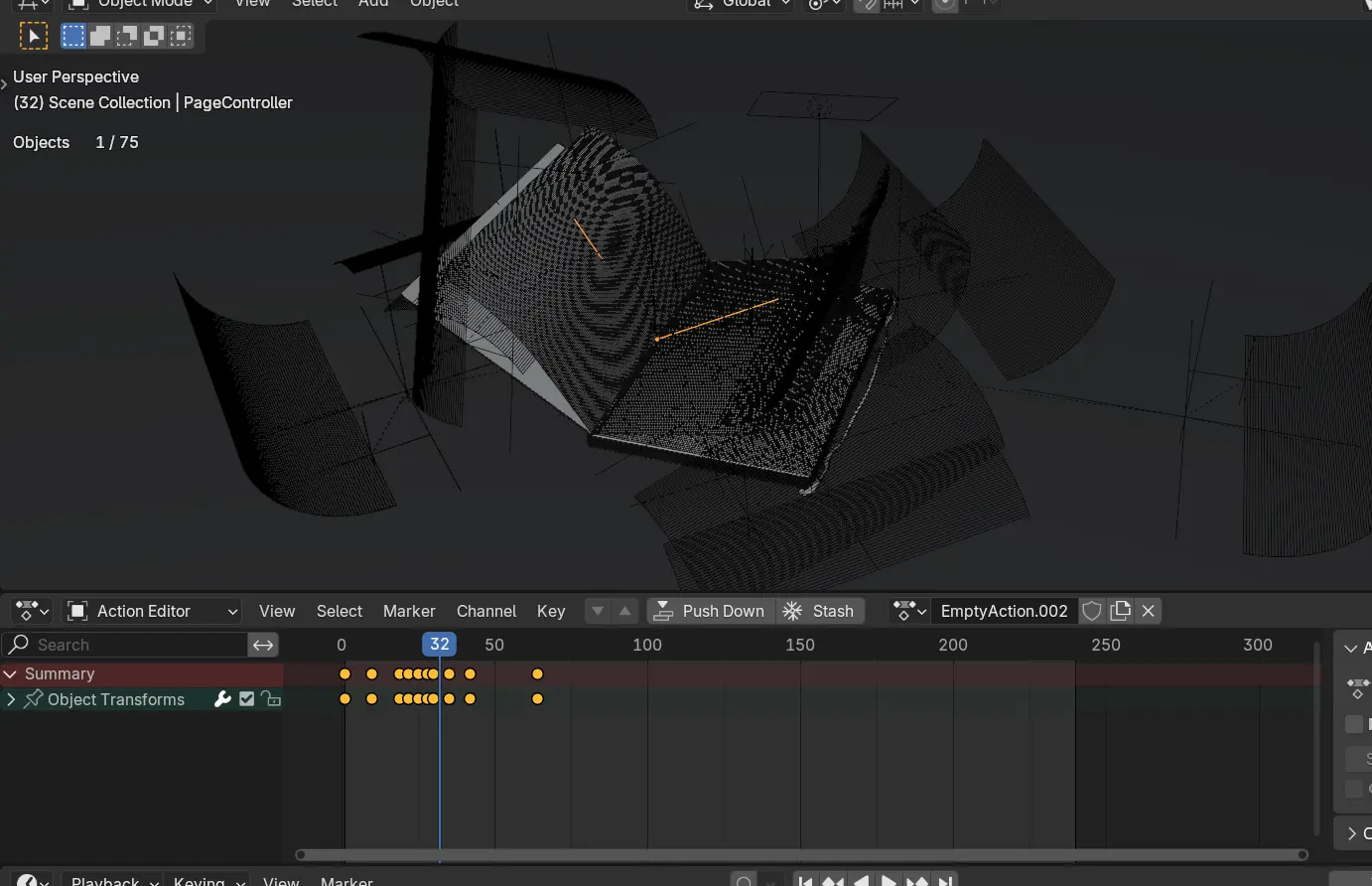
Task: Toggle the only-show-selected arrows filter icon
Action: tap(263, 645)
